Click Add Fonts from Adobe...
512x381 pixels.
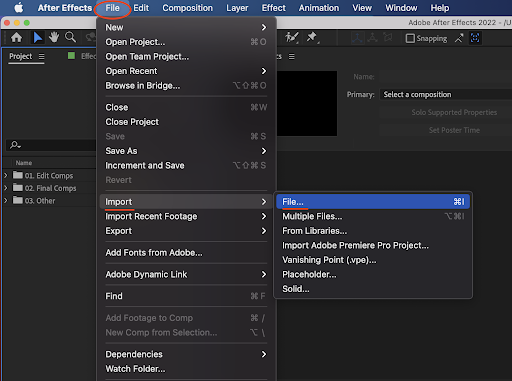pyautogui.click(x=186, y=253)
